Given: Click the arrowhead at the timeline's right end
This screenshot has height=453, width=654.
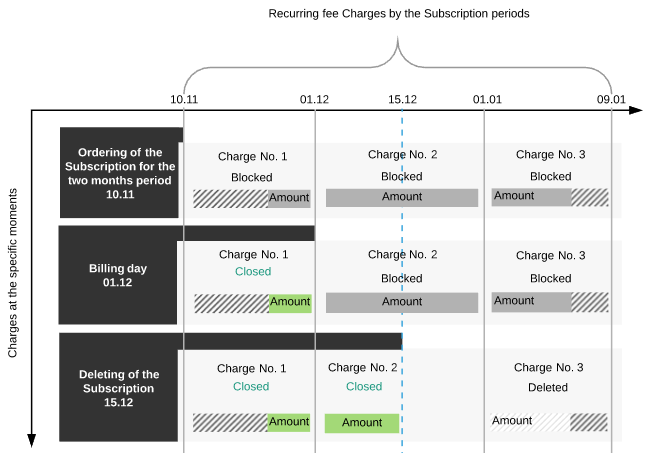Looking at the screenshot, I should click(634, 109).
